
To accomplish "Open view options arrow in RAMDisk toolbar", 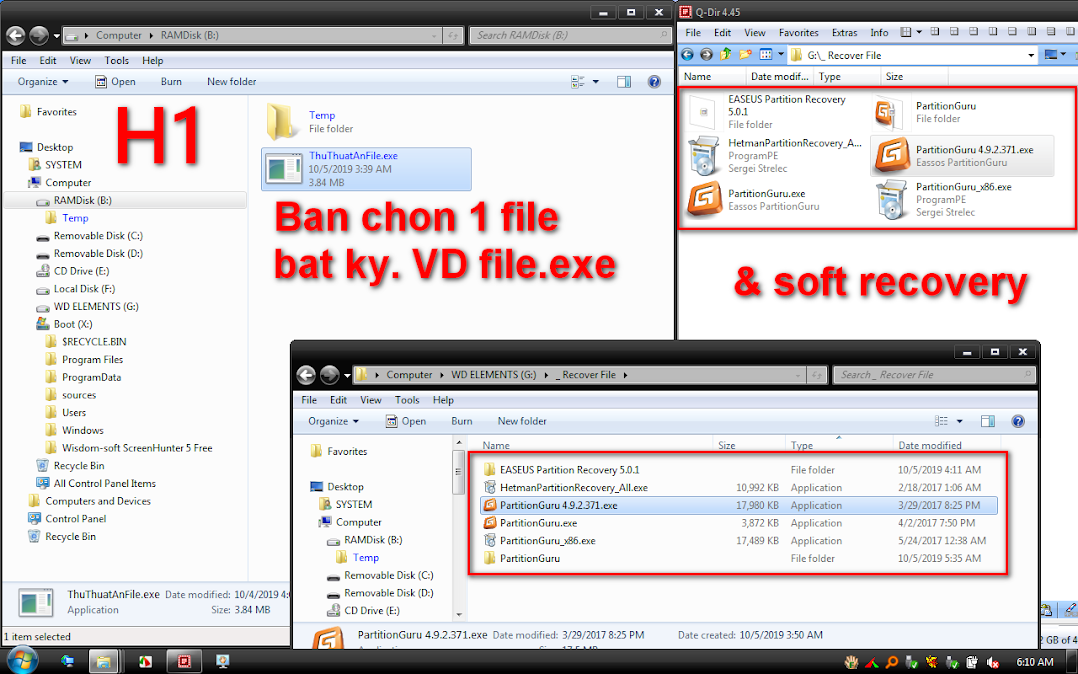I will click(595, 82).
